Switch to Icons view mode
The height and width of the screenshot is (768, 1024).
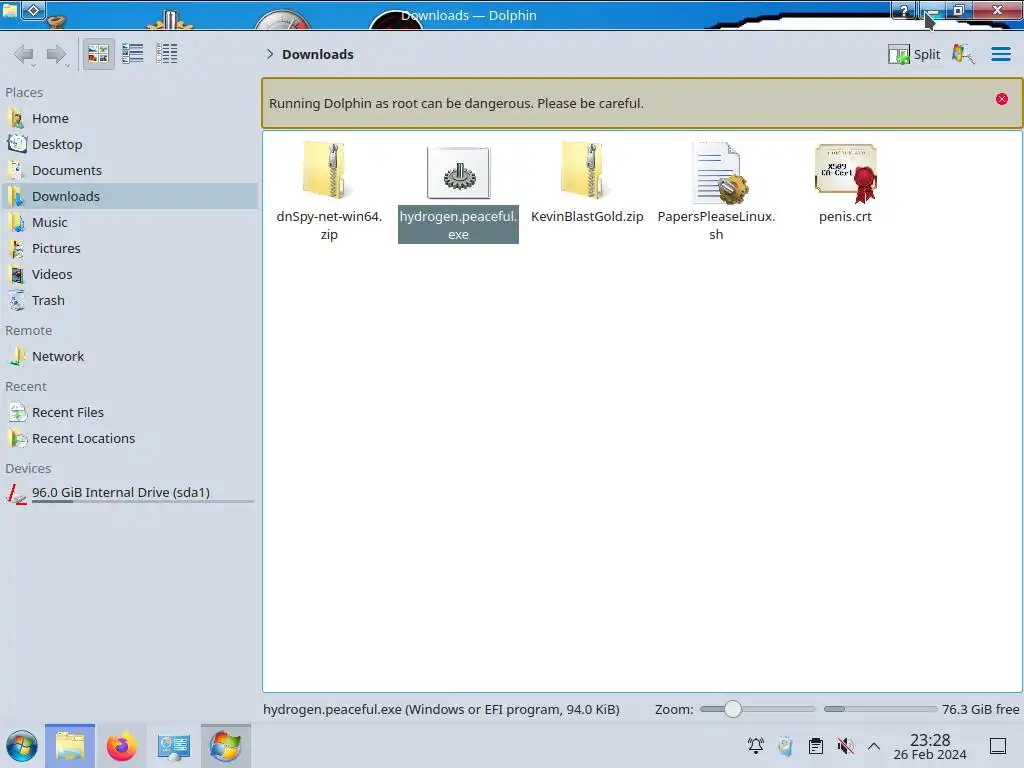pos(98,54)
